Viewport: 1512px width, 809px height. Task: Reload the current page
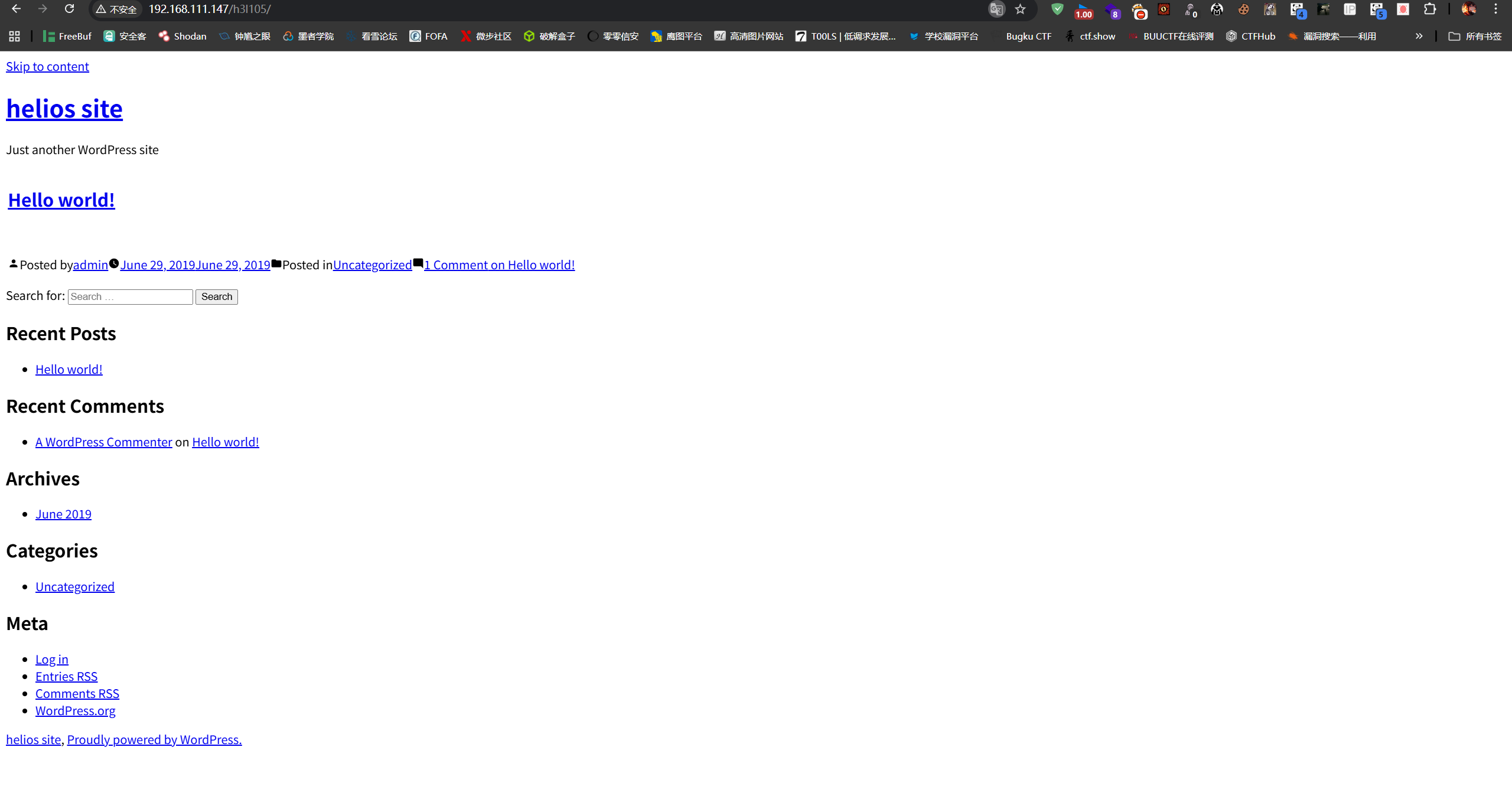(x=69, y=9)
